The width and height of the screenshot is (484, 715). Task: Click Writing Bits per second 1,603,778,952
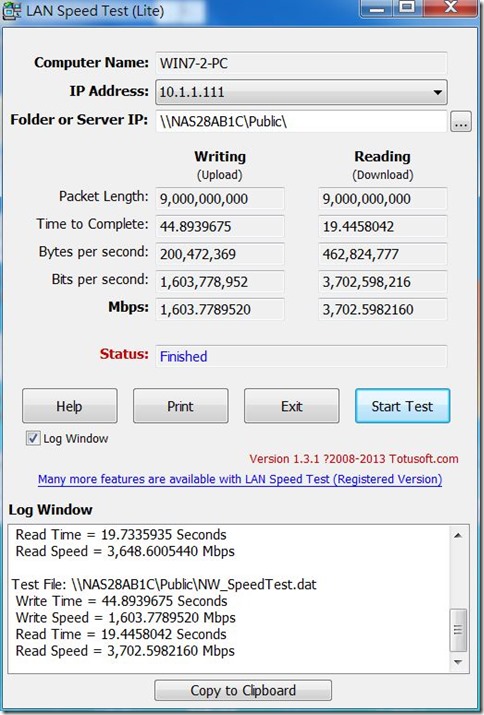click(220, 282)
